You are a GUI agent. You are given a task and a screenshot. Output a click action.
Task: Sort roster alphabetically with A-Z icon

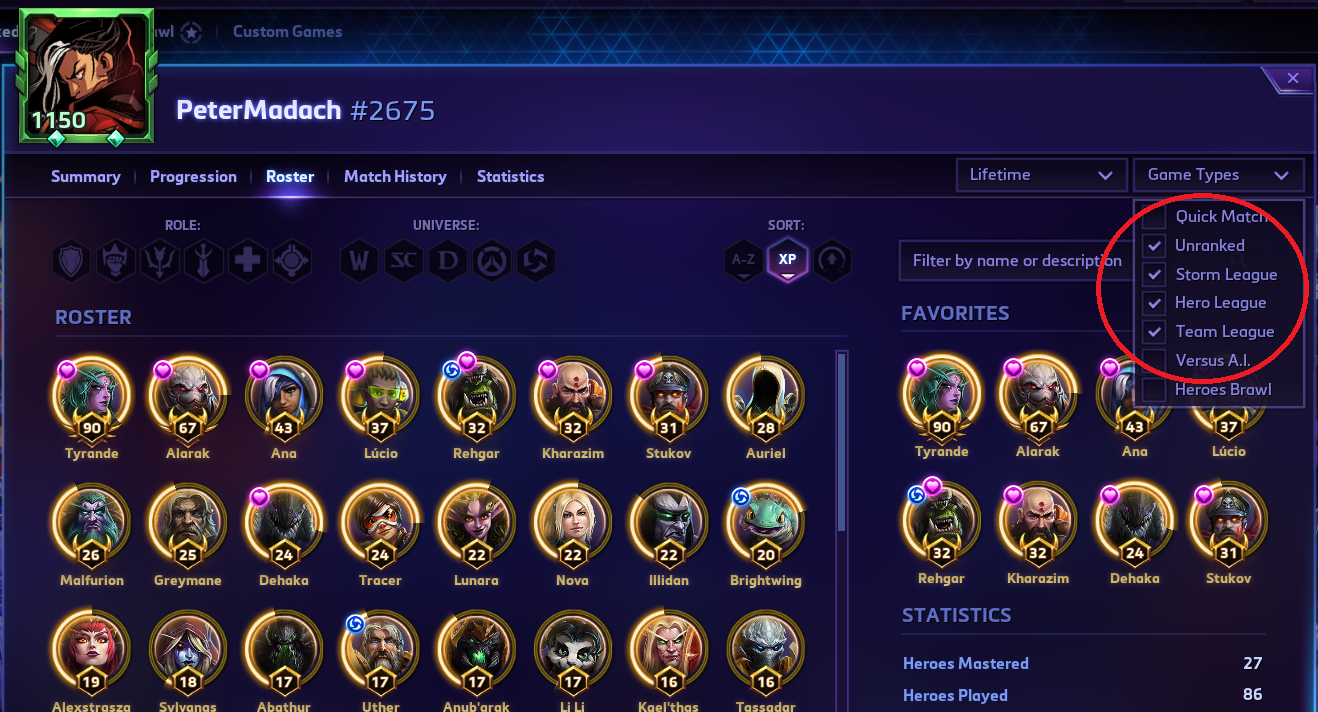(x=743, y=260)
